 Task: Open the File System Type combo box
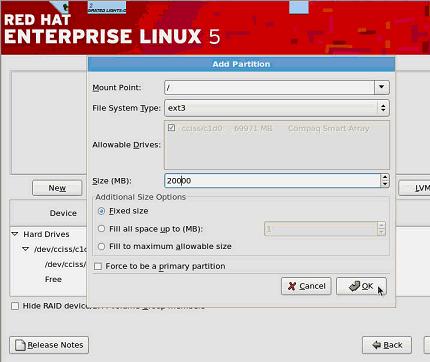(x=277, y=108)
